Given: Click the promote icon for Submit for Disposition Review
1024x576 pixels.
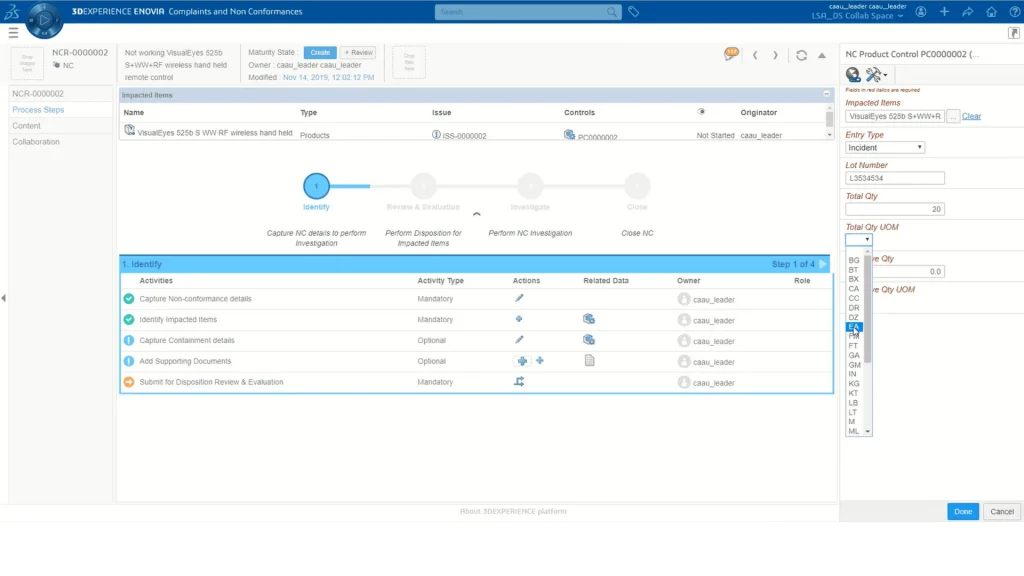Looking at the screenshot, I should tap(519, 382).
